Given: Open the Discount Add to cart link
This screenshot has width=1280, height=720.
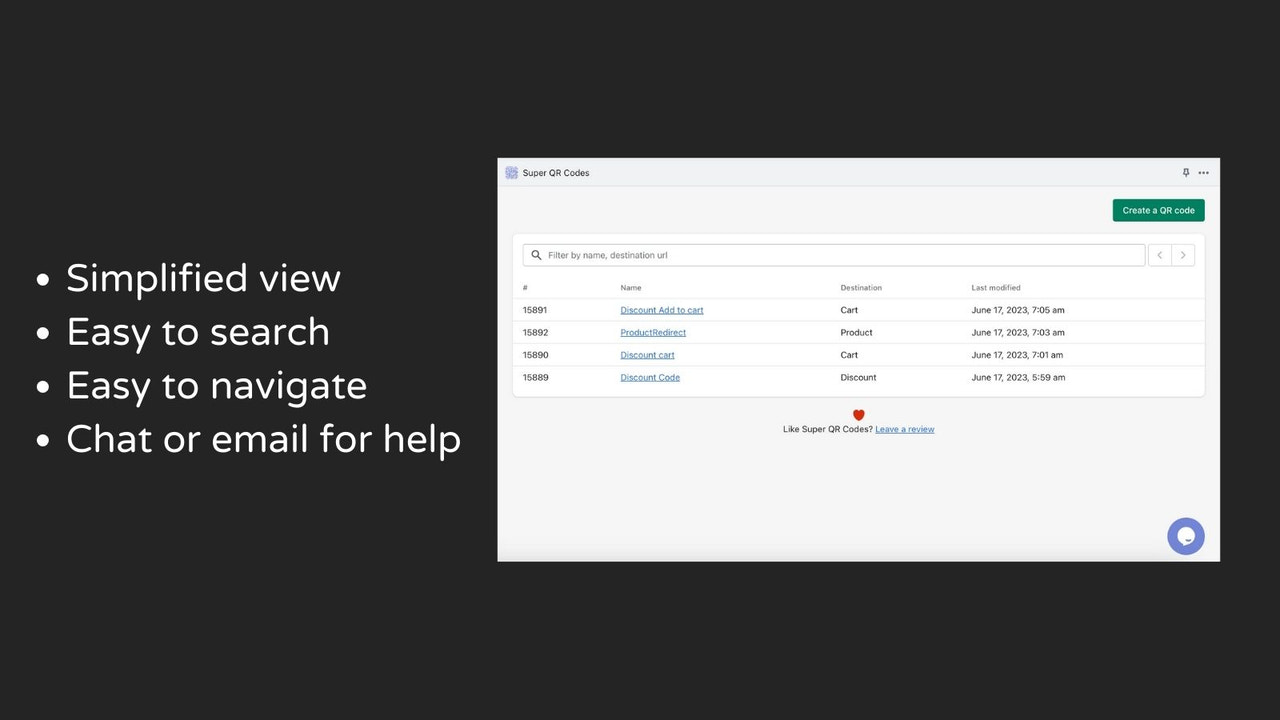Looking at the screenshot, I should pyautogui.click(x=662, y=310).
